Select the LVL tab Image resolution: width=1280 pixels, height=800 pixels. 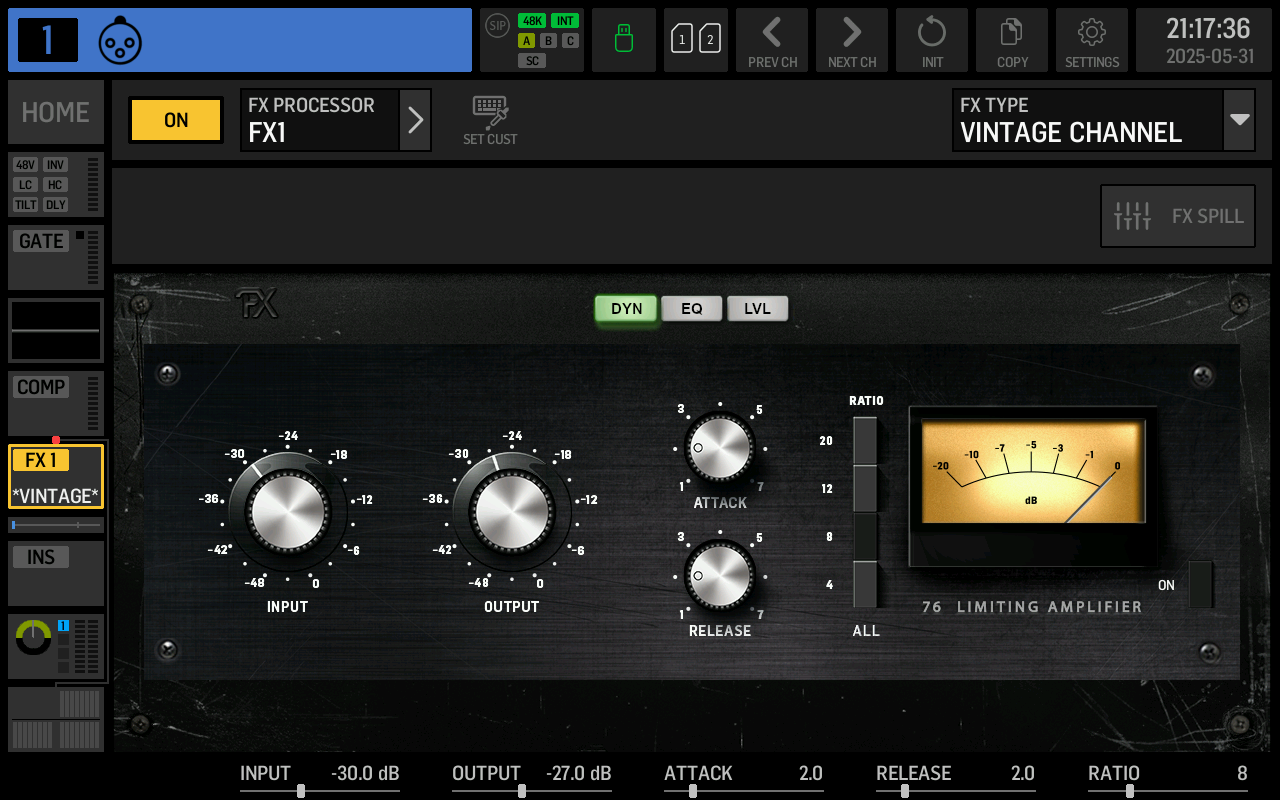click(757, 308)
